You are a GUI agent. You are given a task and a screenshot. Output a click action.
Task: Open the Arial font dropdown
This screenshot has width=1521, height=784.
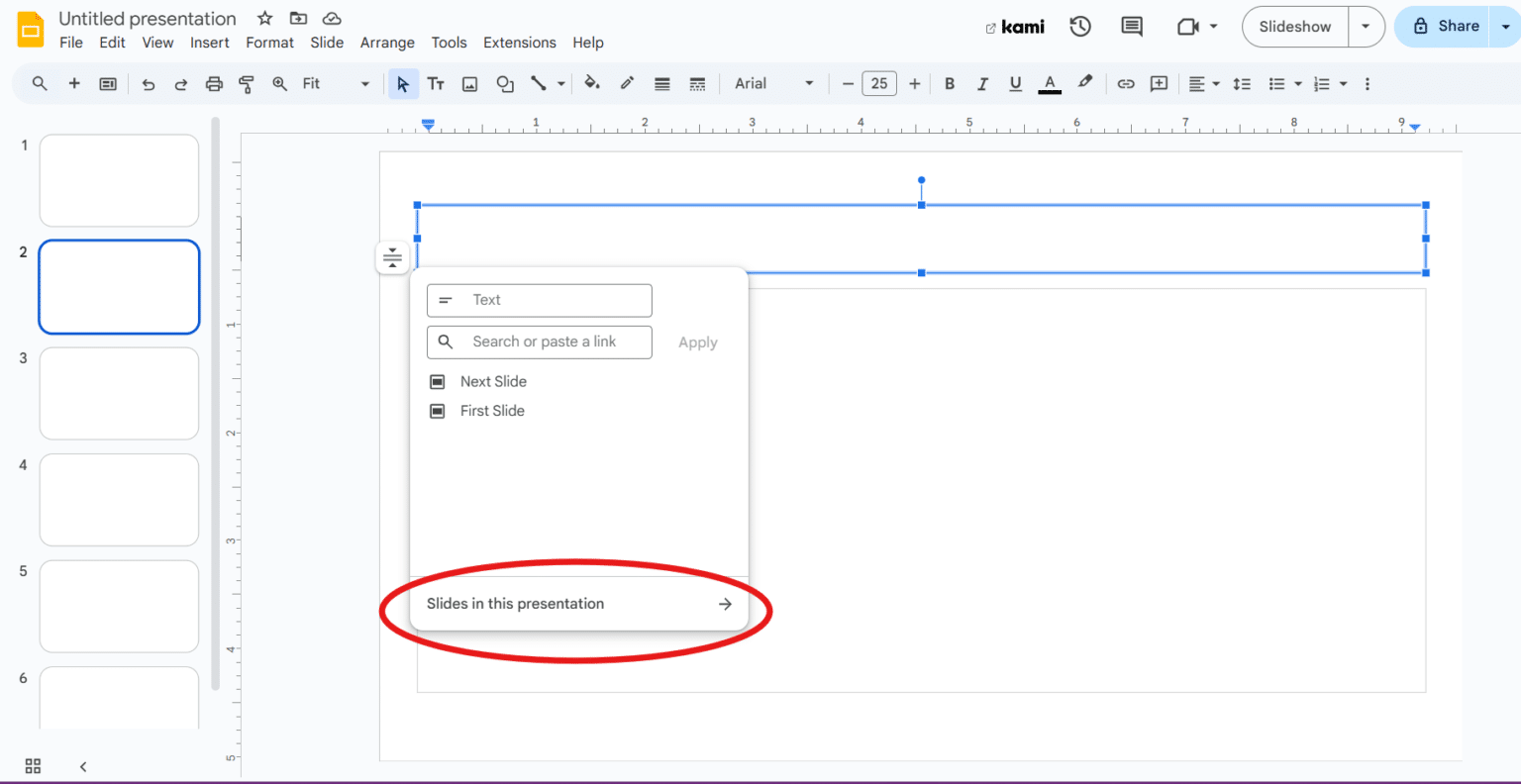pos(774,83)
